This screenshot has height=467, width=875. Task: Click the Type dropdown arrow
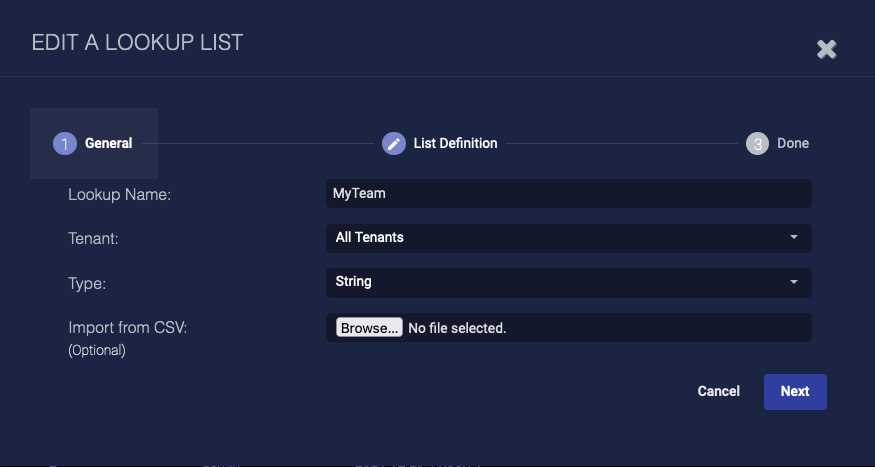pos(794,282)
